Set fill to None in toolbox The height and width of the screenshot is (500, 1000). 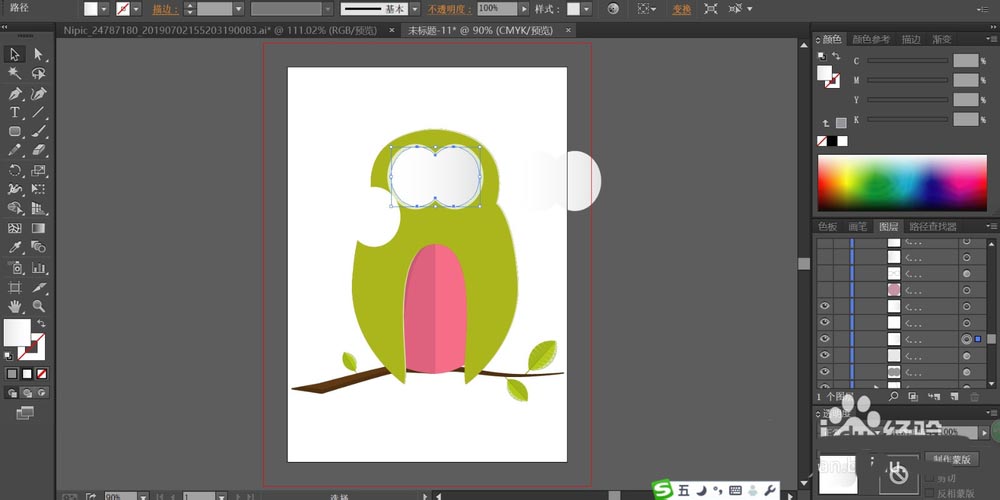[41, 374]
